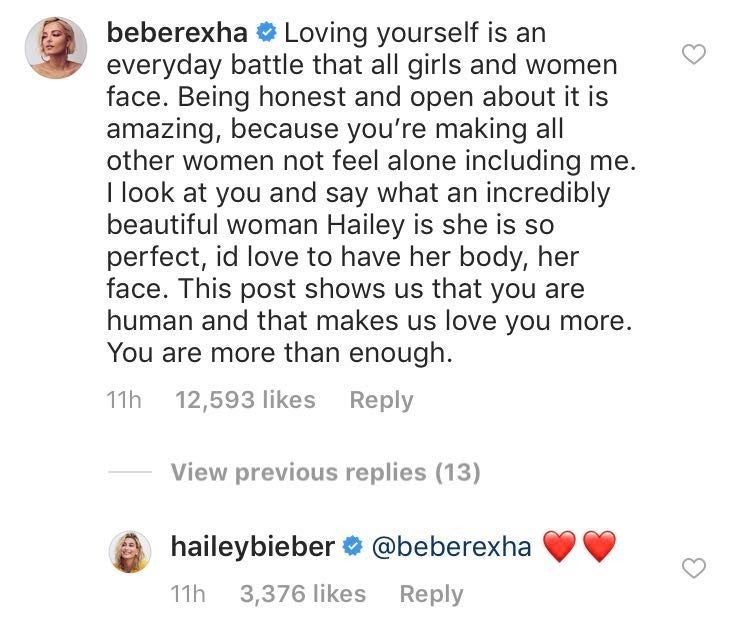View the 3,376 likes list
The height and width of the screenshot is (642, 750).
pyautogui.click(x=303, y=594)
